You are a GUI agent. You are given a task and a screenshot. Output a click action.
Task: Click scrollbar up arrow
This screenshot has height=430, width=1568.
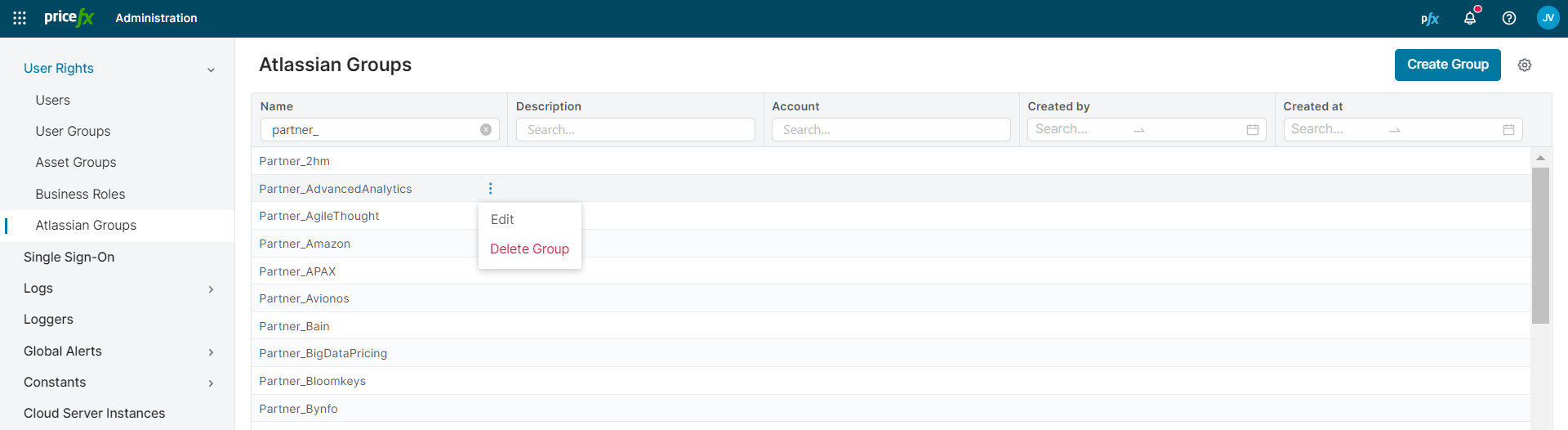coord(1540,158)
